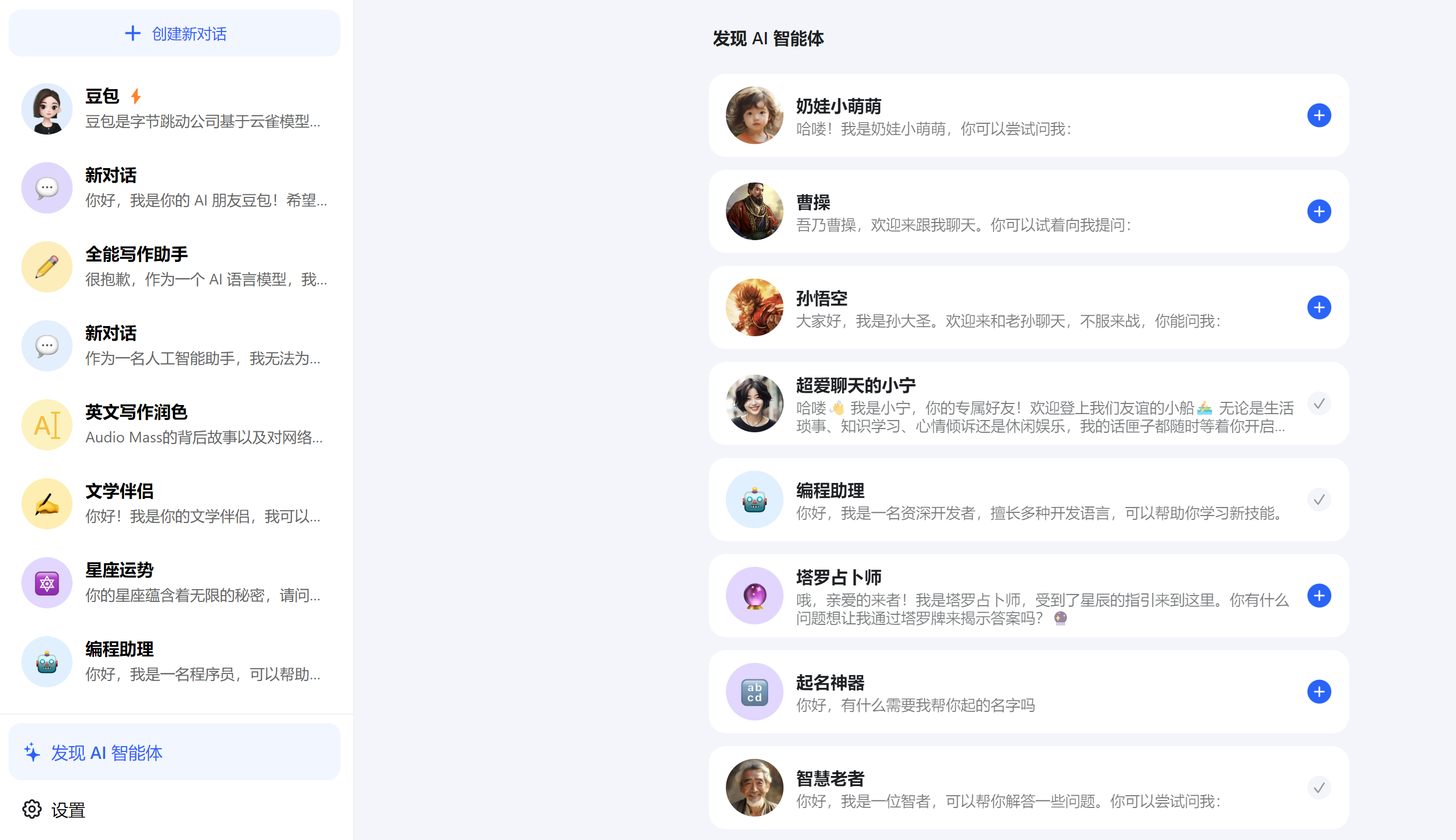Add 孙悟空 using the blue plus icon
This screenshot has height=840, width=1456.
coord(1319,307)
